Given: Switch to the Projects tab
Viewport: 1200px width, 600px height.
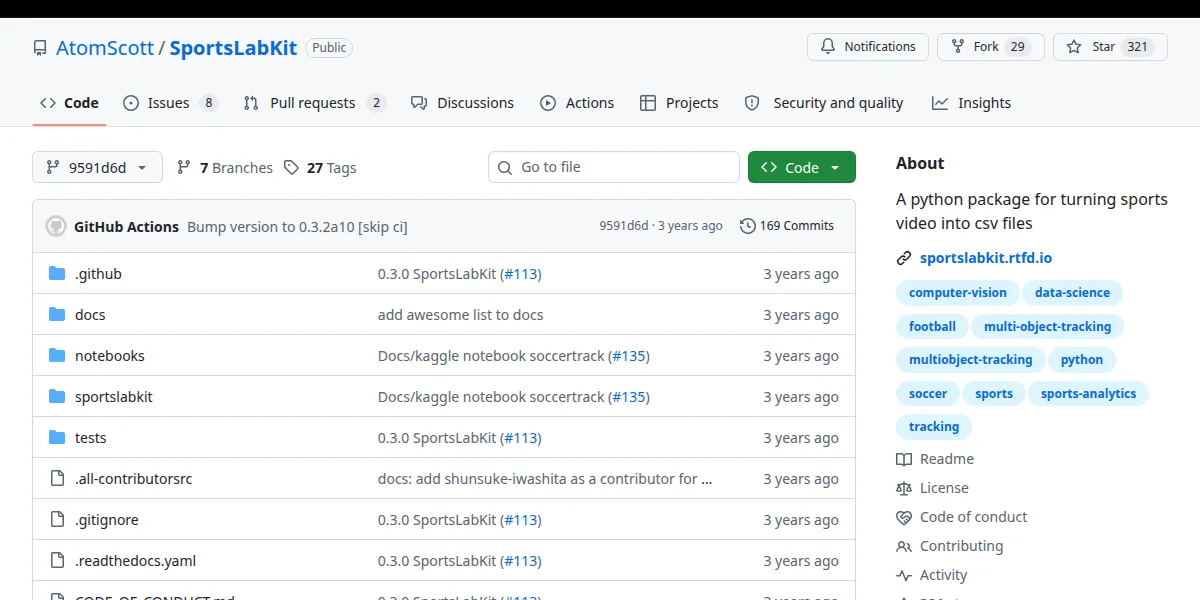Looking at the screenshot, I should (x=679, y=103).
